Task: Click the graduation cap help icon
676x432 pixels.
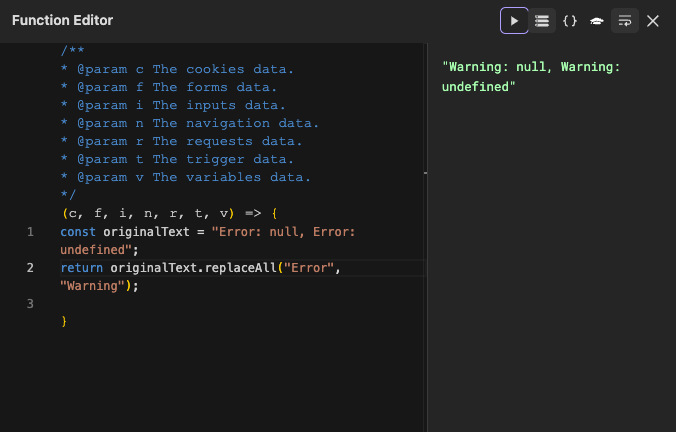Action: tap(597, 21)
